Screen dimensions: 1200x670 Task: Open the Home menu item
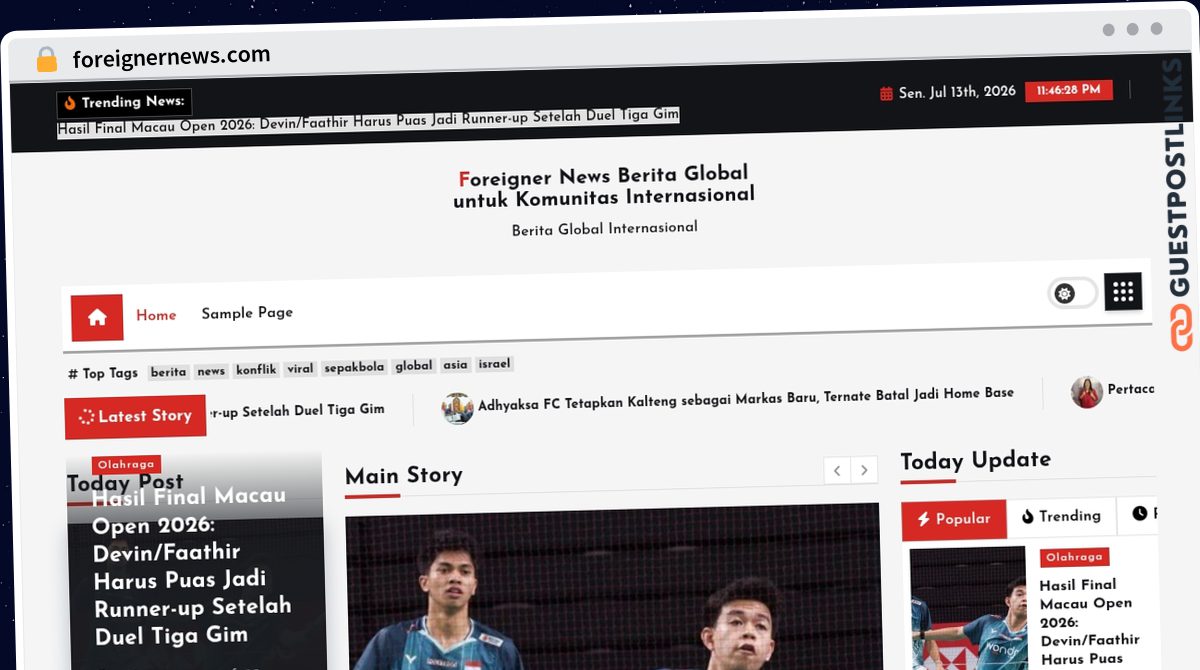click(156, 315)
